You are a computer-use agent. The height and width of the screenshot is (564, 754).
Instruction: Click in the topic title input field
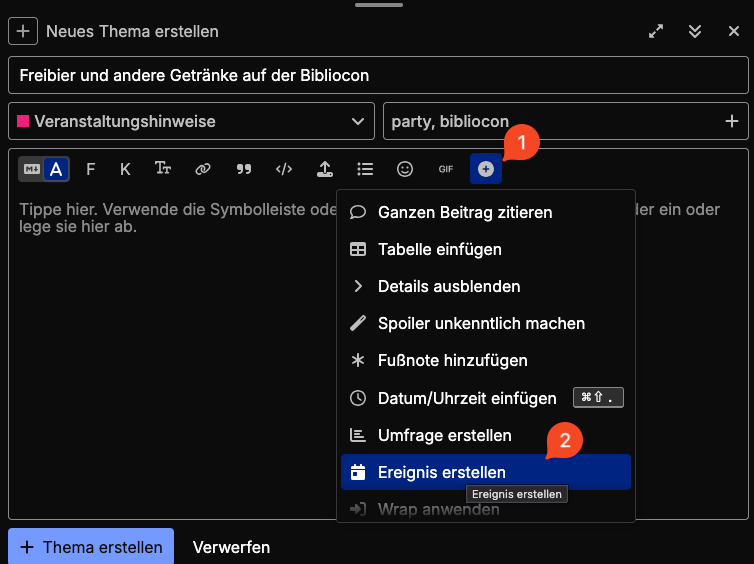tap(377, 75)
